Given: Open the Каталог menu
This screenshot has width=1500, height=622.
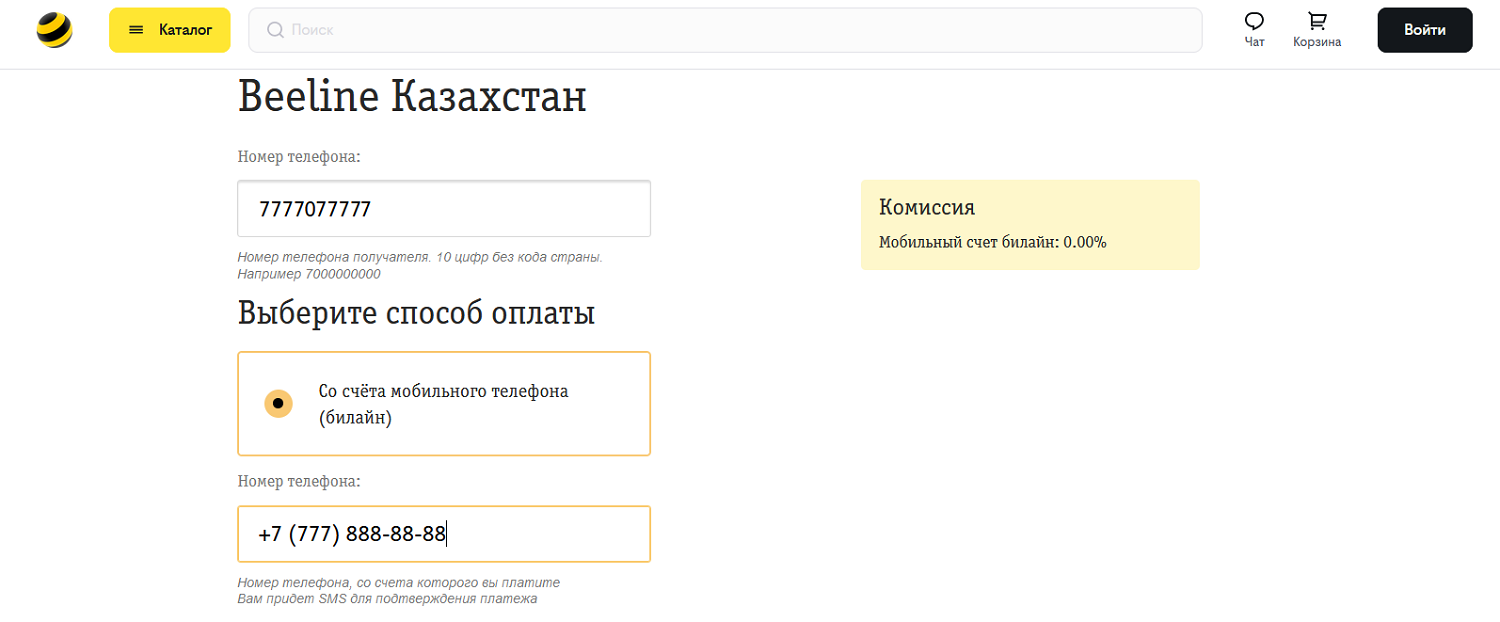Looking at the screenshot, I should point(170,30).
